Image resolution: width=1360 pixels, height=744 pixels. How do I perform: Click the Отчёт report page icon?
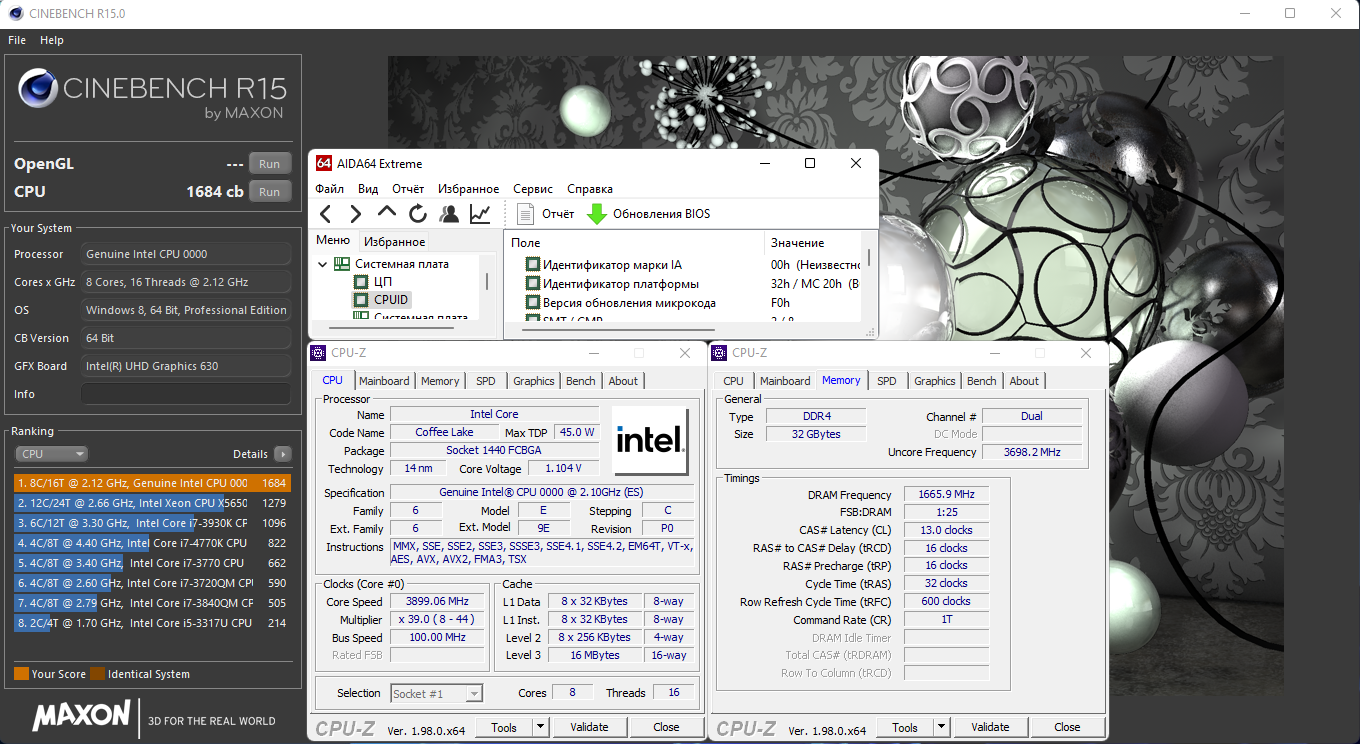526,214
